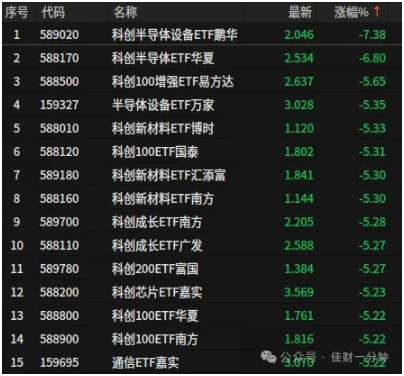Click the 代码 column header
Image resolution: width=404 pixels, height=376 pixels.
[x=53, y=13]
